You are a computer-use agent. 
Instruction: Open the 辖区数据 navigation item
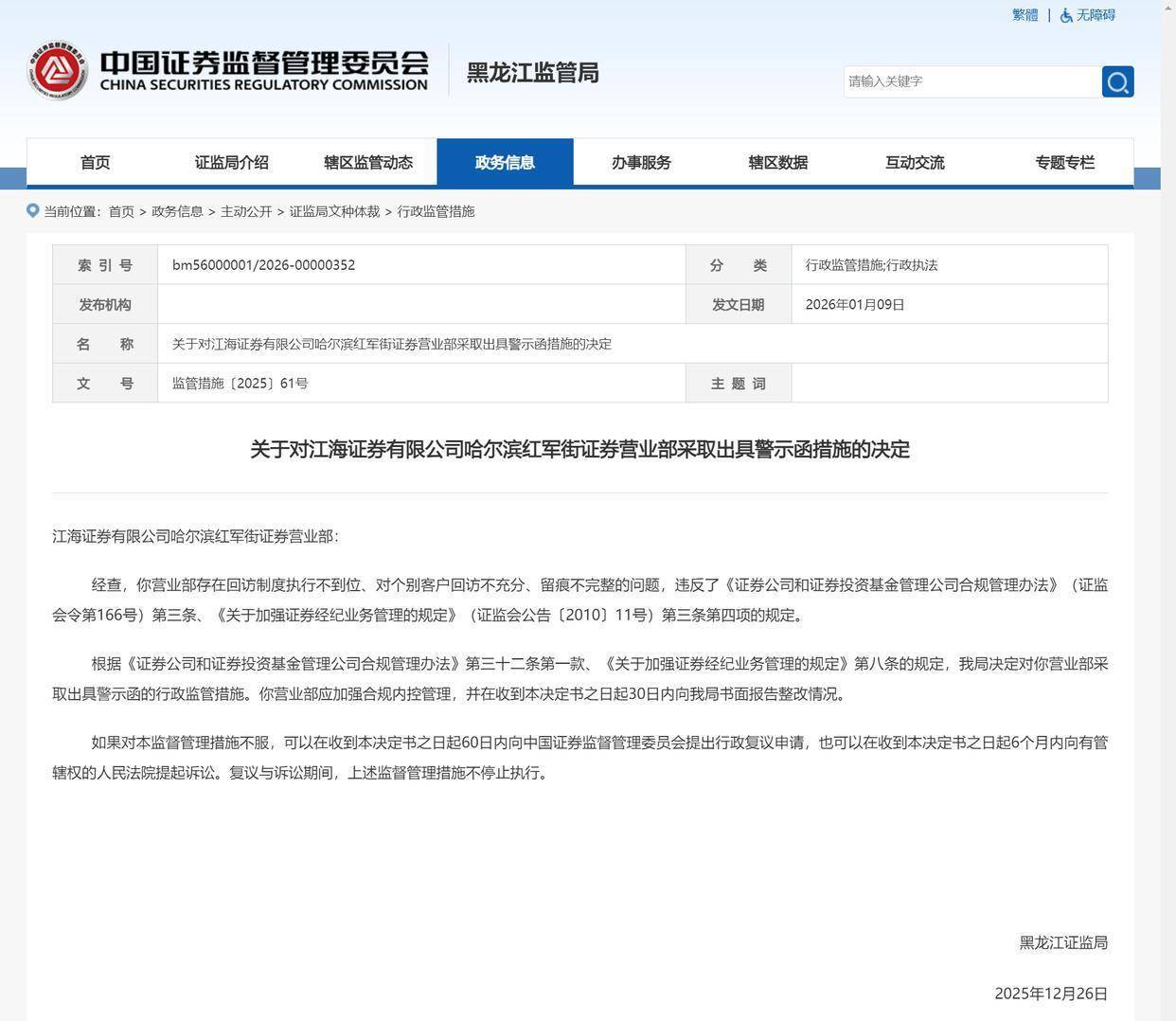coord(777,162)
